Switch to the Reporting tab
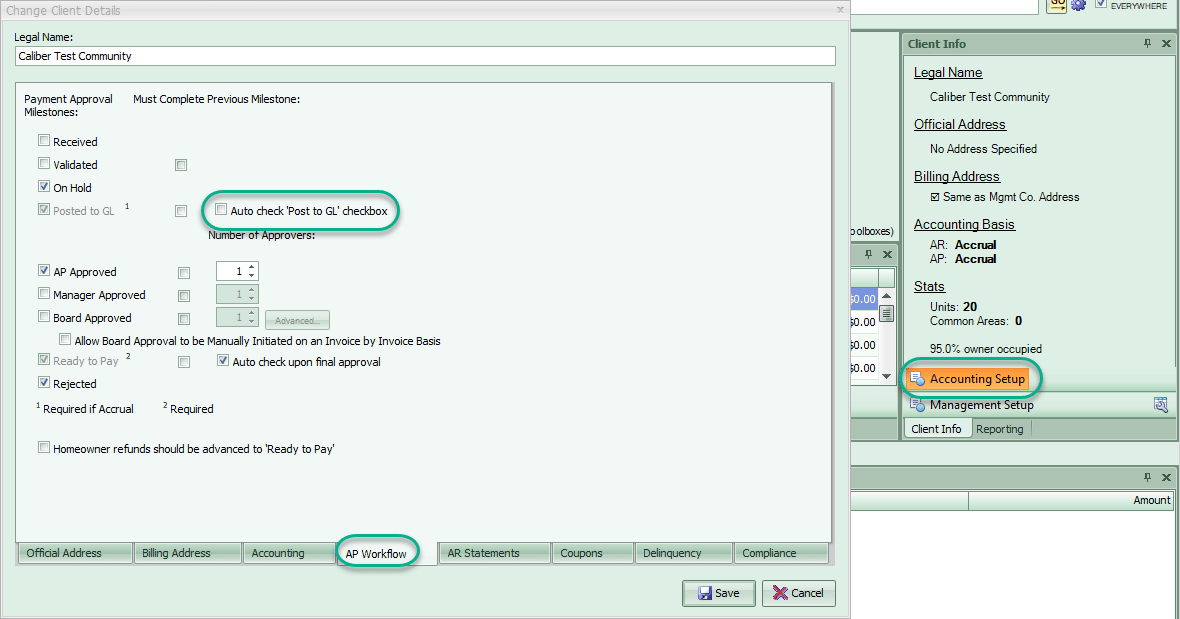This screenshot has height=619, width=1180. point(999,429)
